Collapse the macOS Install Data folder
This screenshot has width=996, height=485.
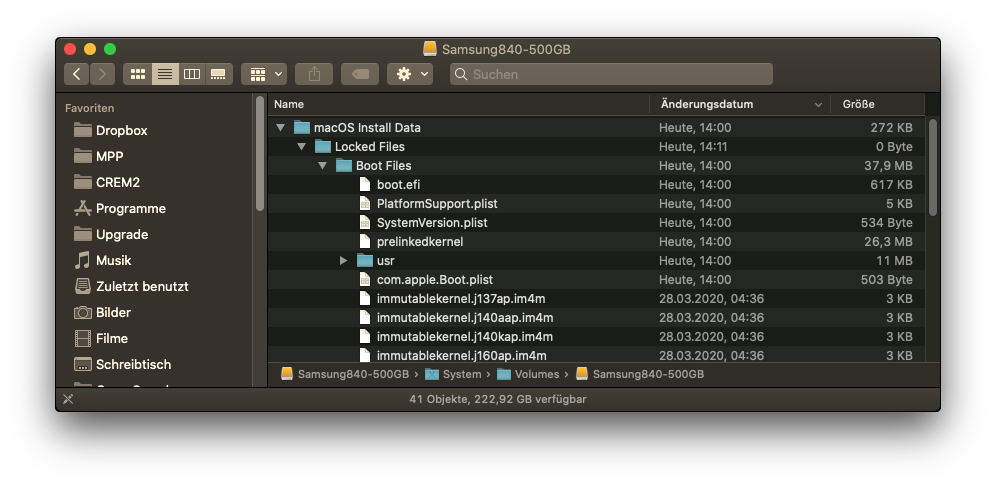[280, 128]
